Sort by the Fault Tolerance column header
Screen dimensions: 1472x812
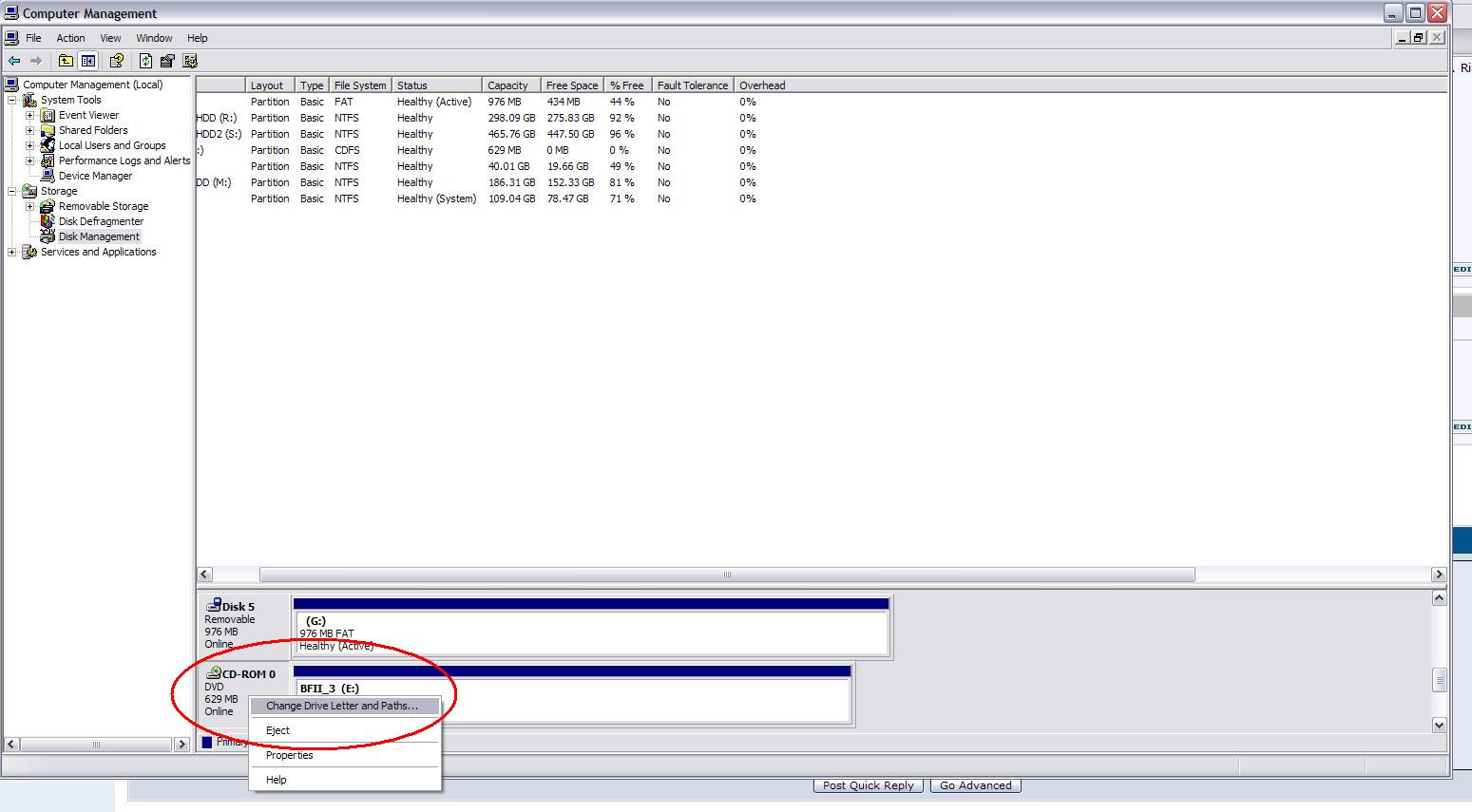(x=692, y=85)
